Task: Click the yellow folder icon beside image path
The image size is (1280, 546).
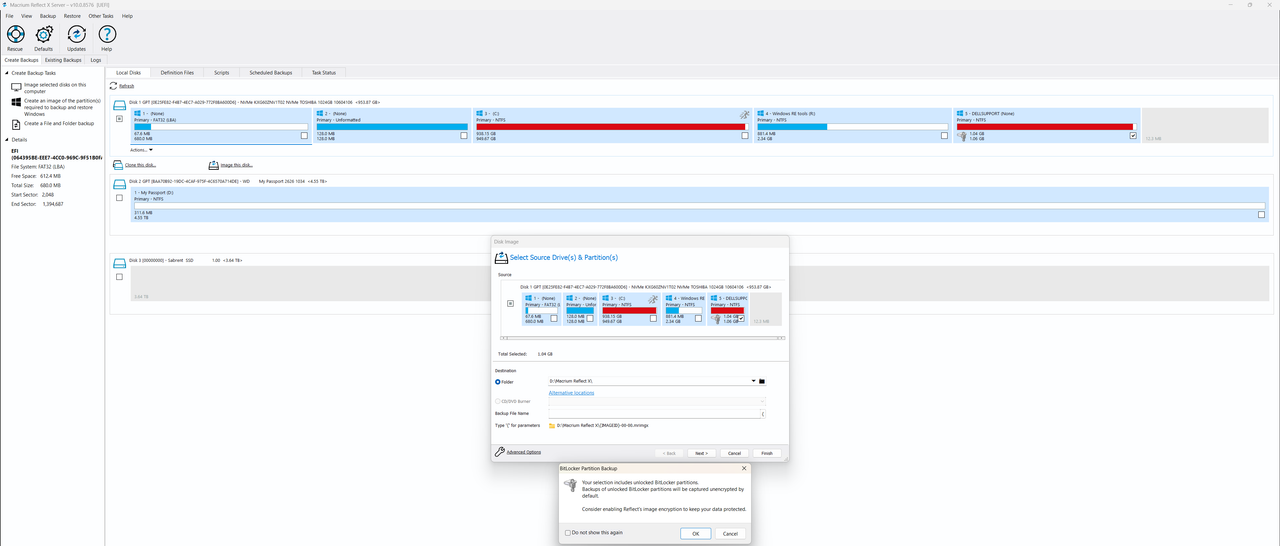Action: pos(552,426)
